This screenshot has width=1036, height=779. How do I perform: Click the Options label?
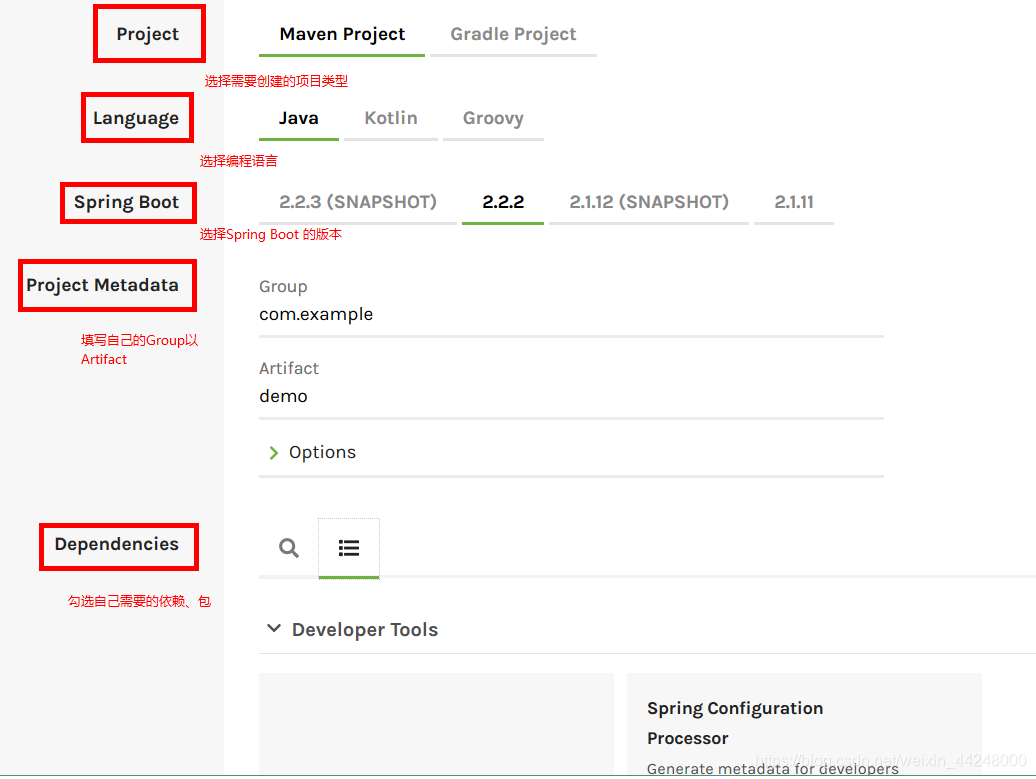pyautogui.click(x=322, y=453)
